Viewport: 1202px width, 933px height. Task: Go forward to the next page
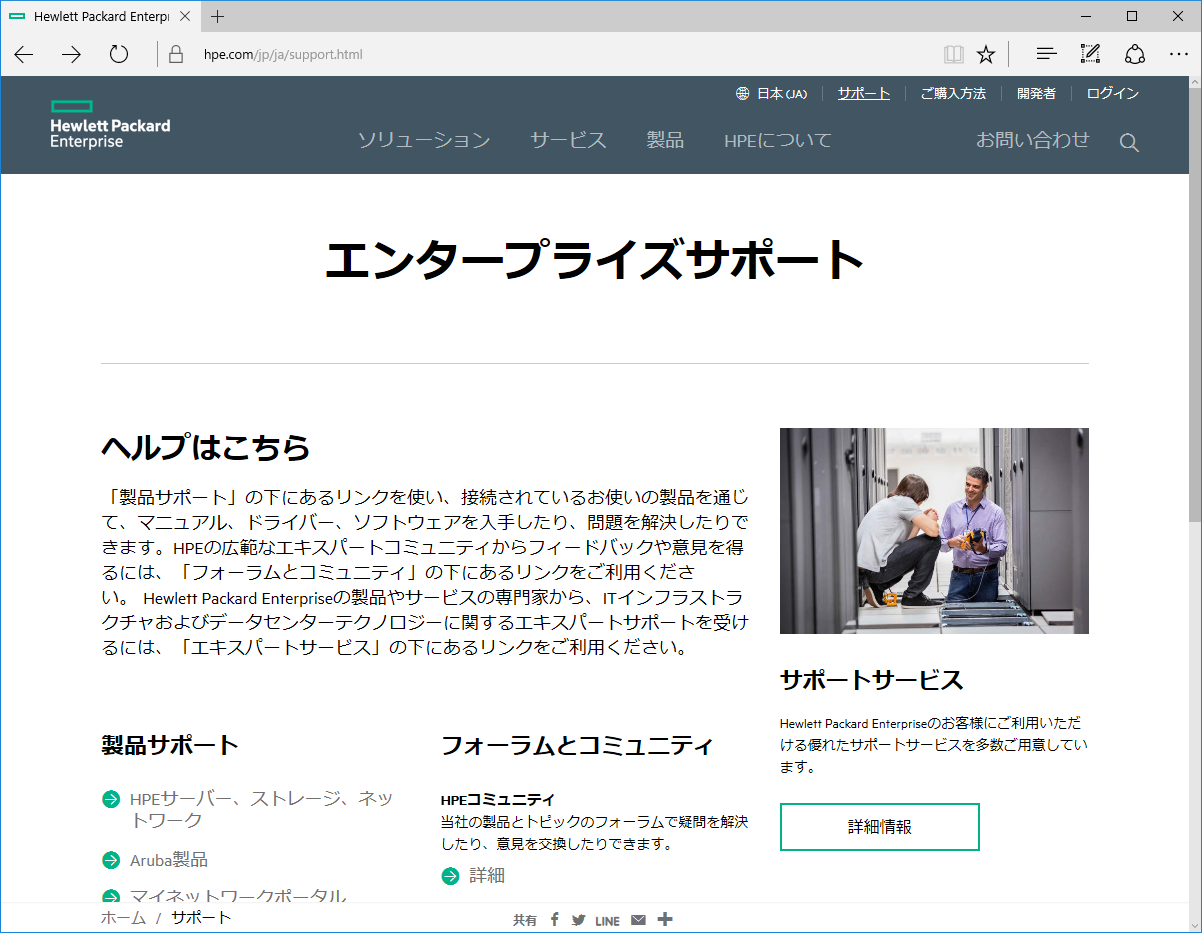[x=71, y=54]
